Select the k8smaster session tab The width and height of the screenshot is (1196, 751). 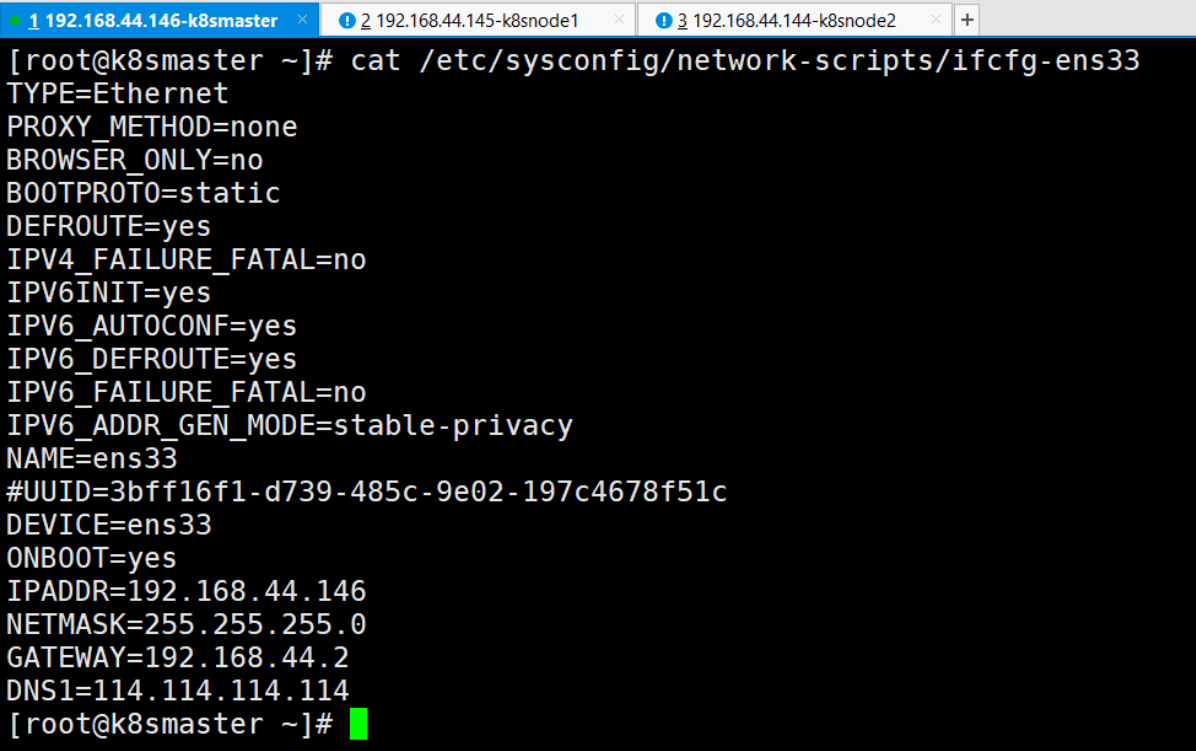(x=159, y=20)
